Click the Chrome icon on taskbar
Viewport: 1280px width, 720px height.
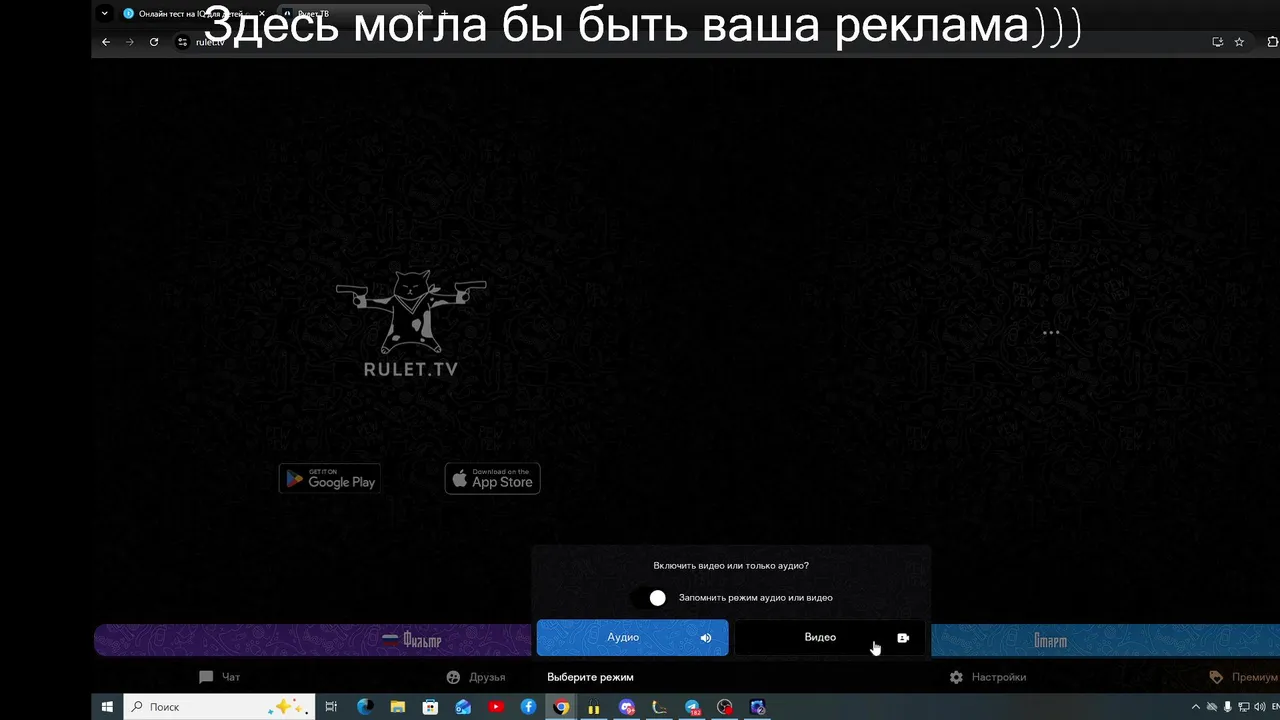[x=562, y=707]
